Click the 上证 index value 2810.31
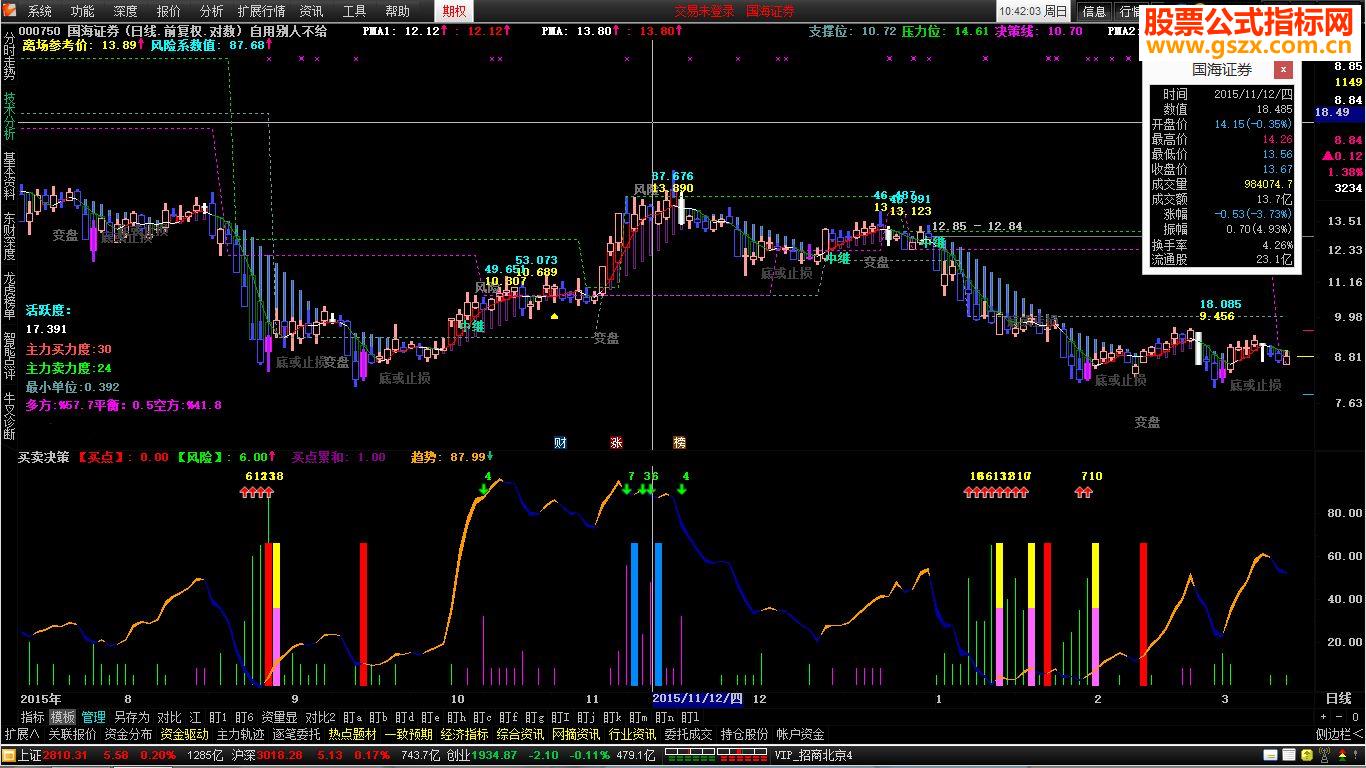The width and height of the screenshot is (1366, 768). coord(65,755)
